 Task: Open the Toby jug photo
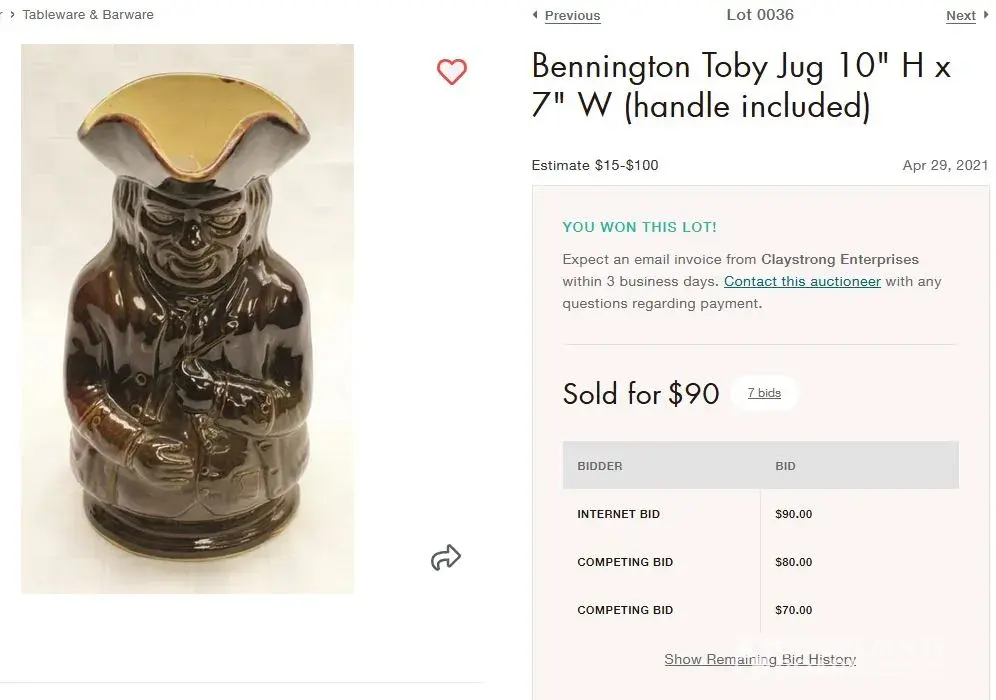pos(187,319)
